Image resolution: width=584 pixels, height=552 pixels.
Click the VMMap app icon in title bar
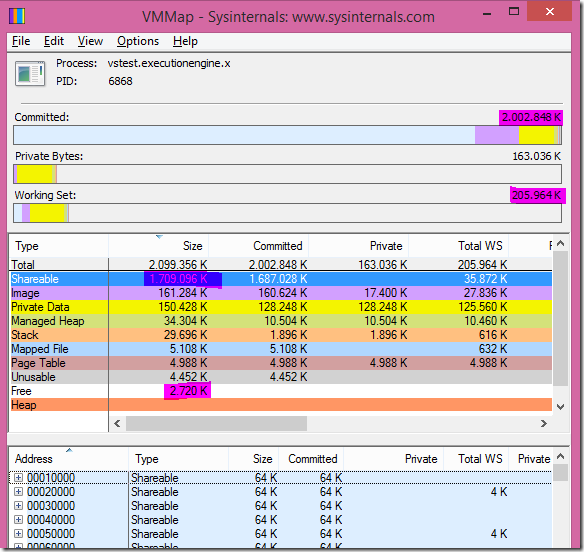point(17,16)
